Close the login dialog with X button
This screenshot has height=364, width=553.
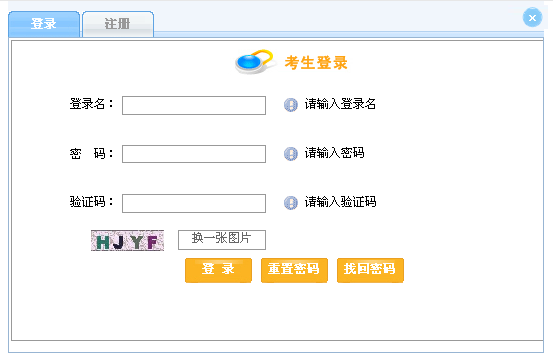pos(532,17)
